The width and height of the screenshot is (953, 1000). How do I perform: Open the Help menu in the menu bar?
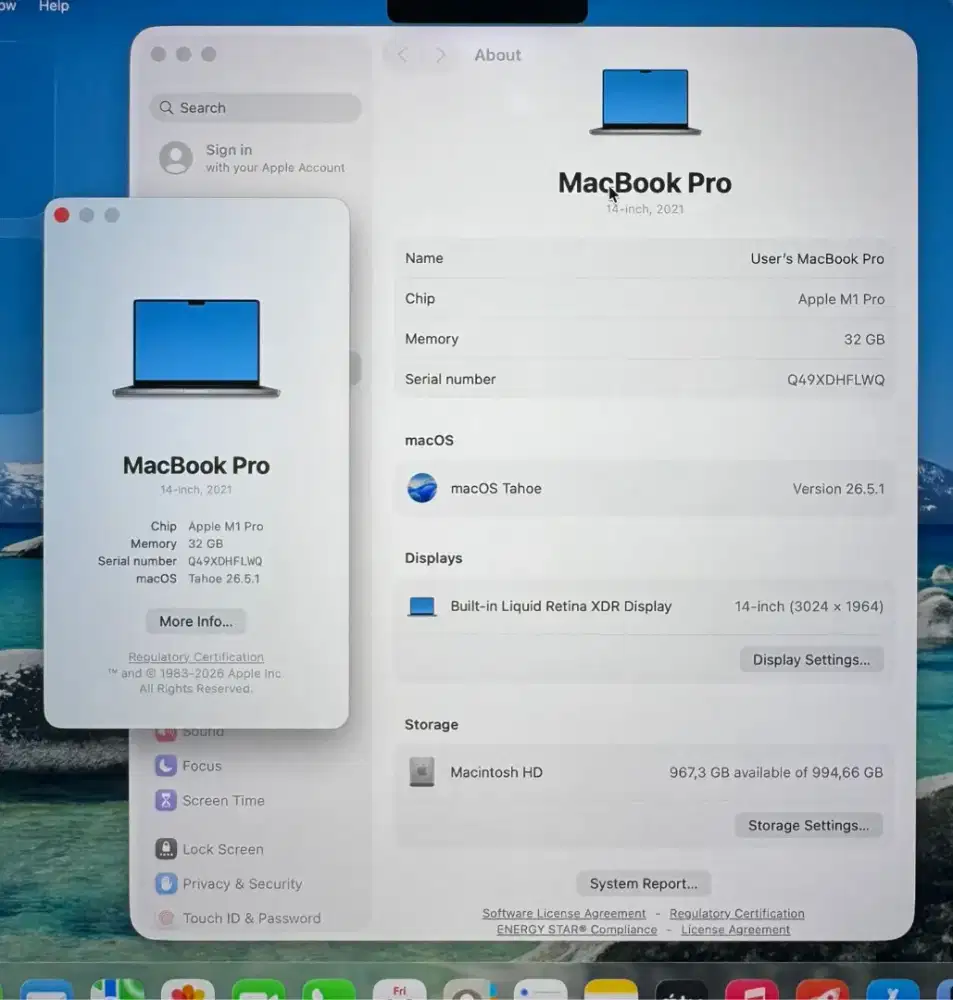pos(54,6)
